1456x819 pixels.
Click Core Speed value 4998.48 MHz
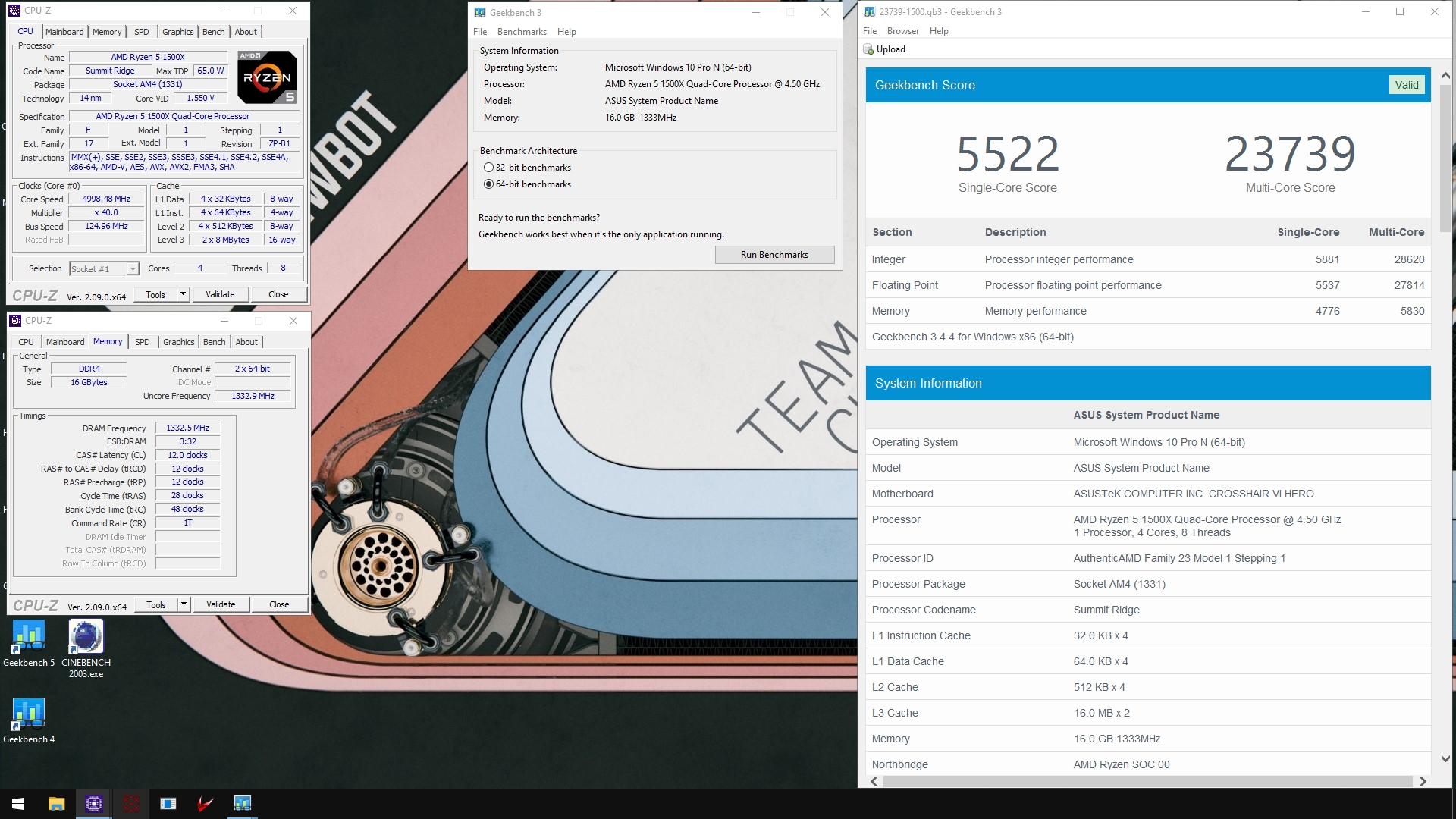coord(106,199)
